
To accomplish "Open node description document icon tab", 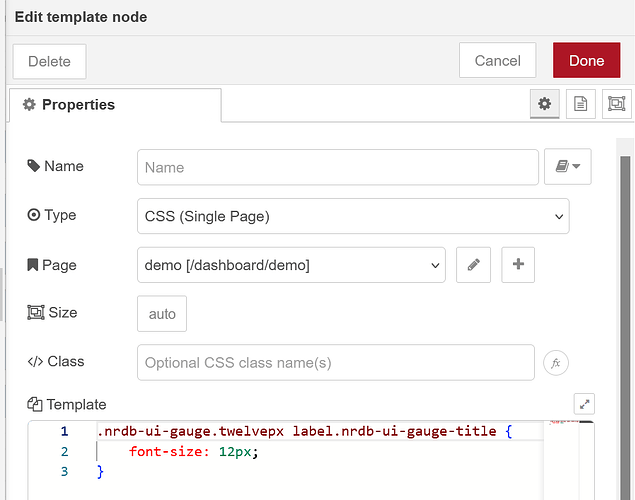I will 580,104.
